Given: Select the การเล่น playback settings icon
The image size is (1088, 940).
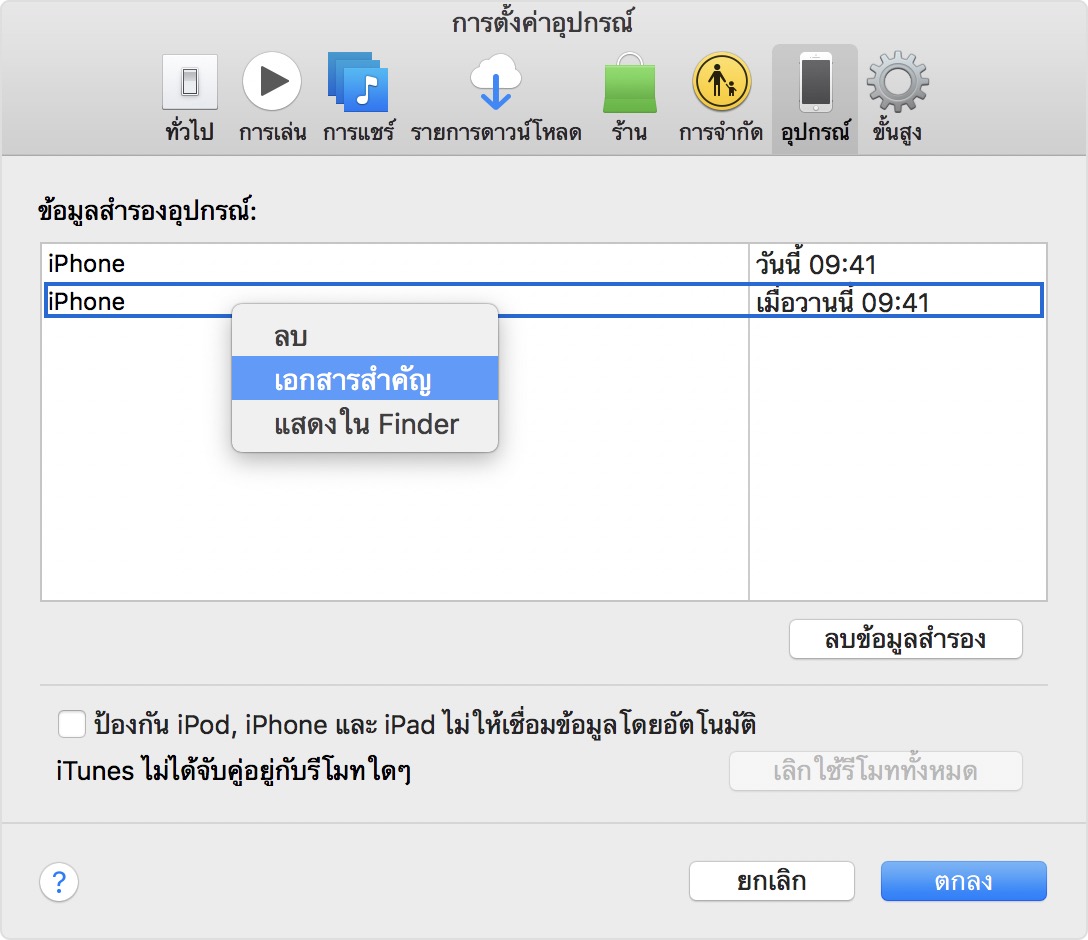Looking at the screenshot, I should tap(272, 83).
